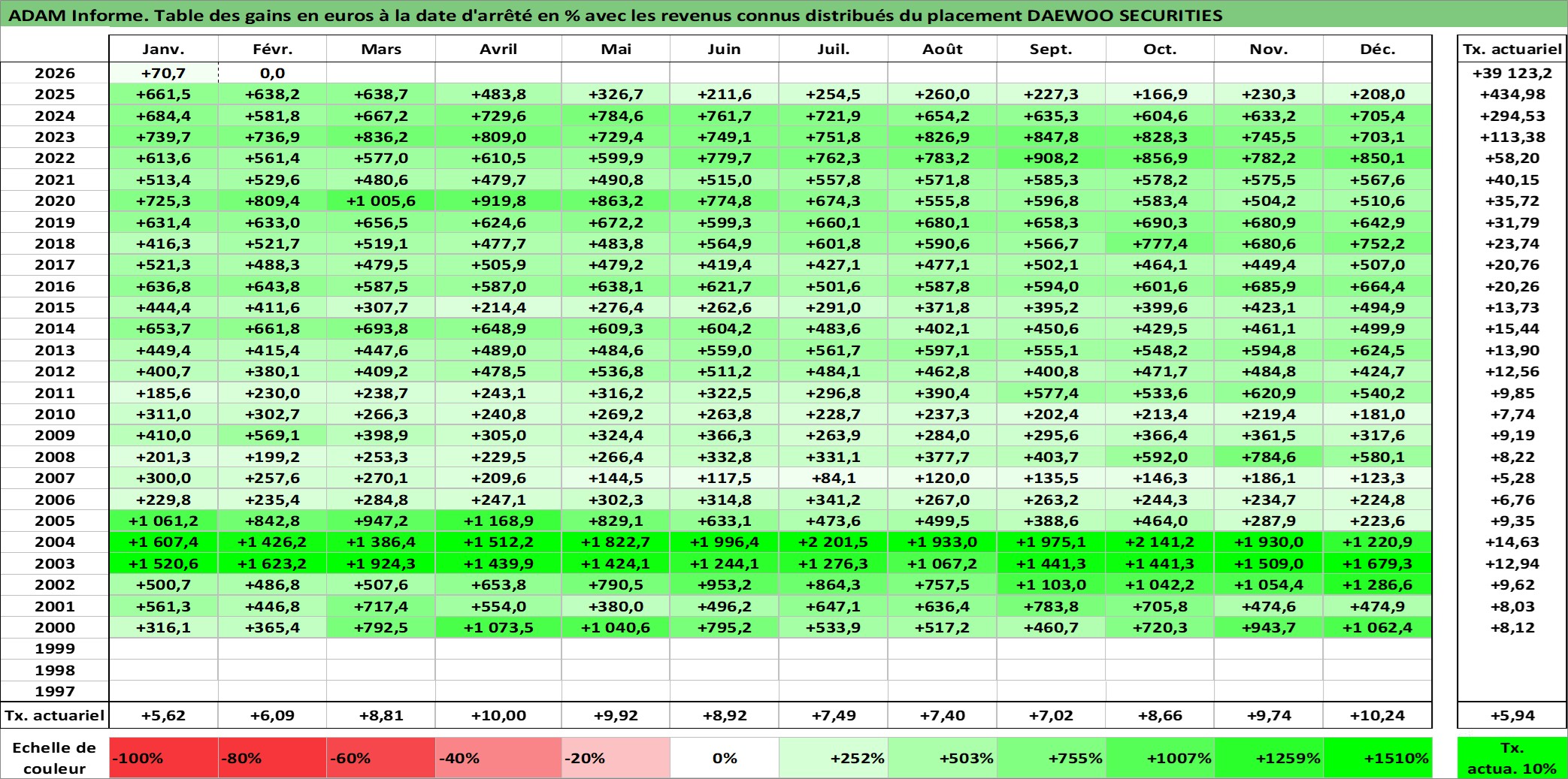
Task: Click the 'Tx. actua. 10%' green cell
Action: (1512, 758)
